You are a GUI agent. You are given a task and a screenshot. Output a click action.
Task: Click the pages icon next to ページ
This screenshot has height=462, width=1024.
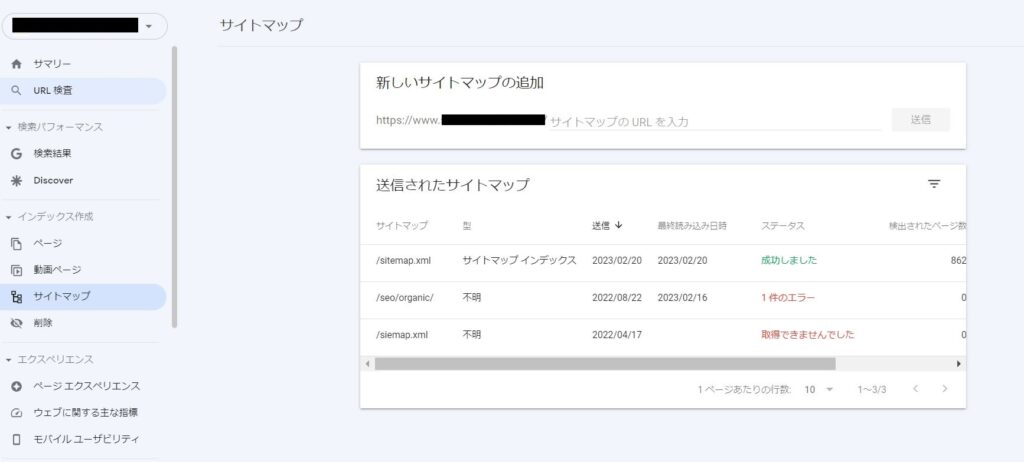(x=16, y=244)
